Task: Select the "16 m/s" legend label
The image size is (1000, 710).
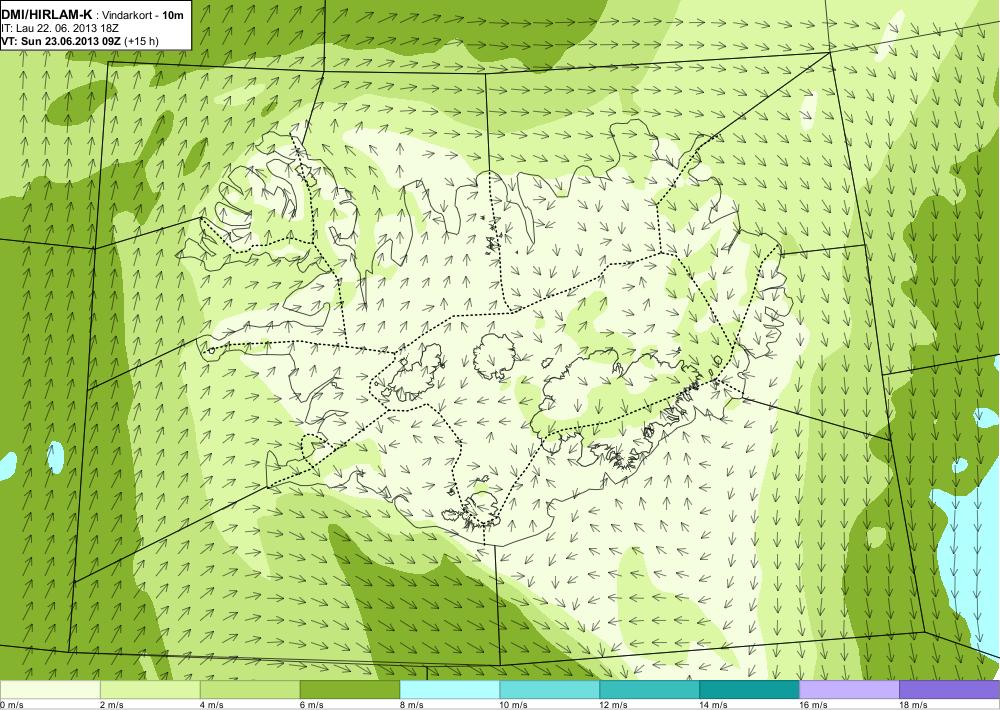Action: [814, 705]
